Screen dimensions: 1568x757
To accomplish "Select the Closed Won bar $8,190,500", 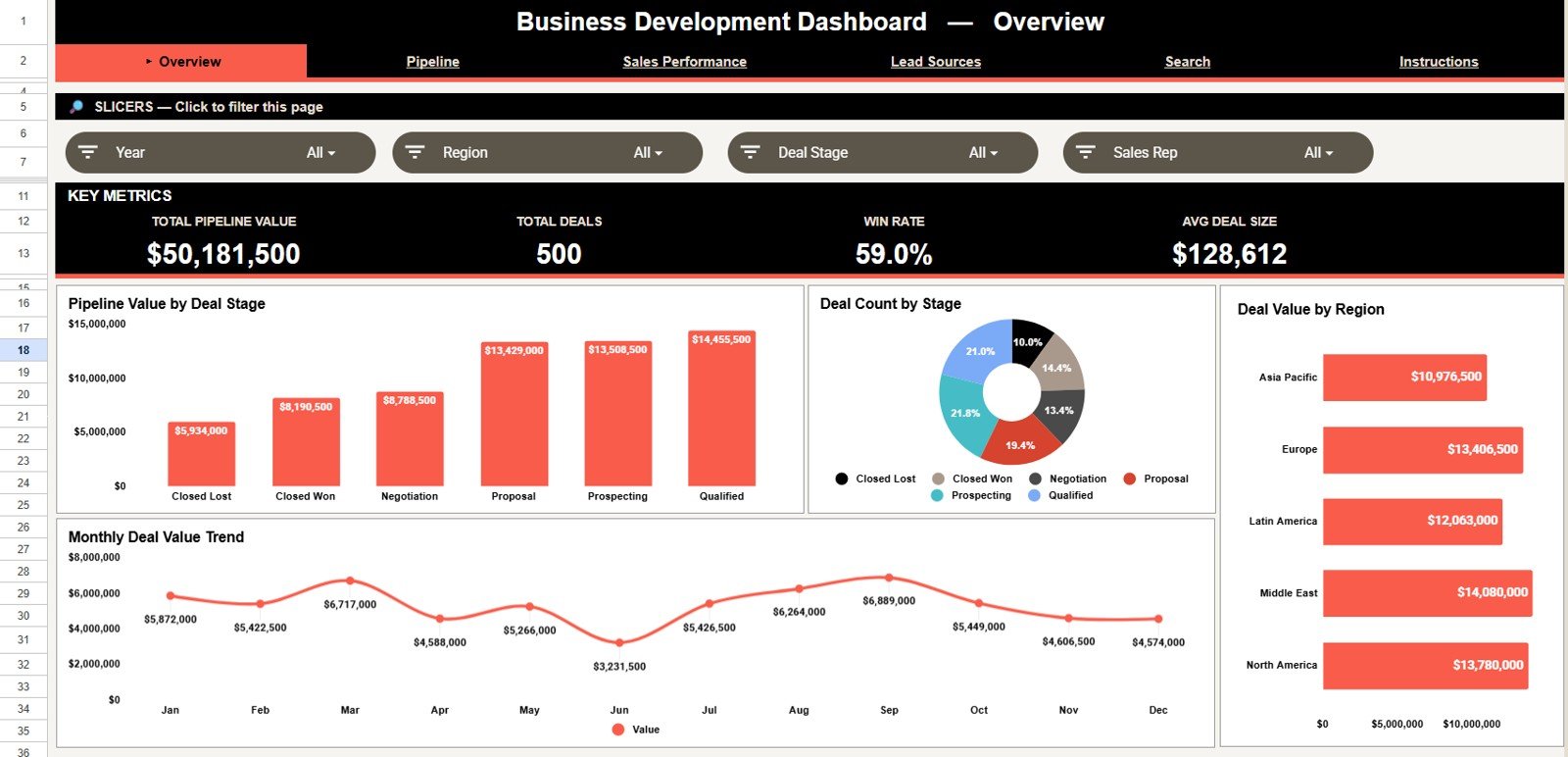I will point(306,442).
